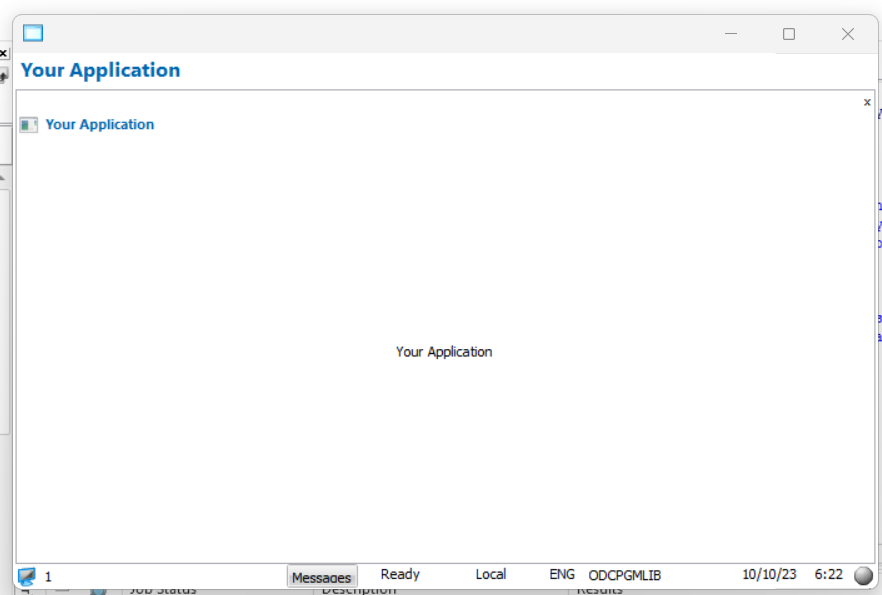Click the Your Application panel icon
This screenshot has height=595, width=882.
pyautogui.click(x=29, y=124)
